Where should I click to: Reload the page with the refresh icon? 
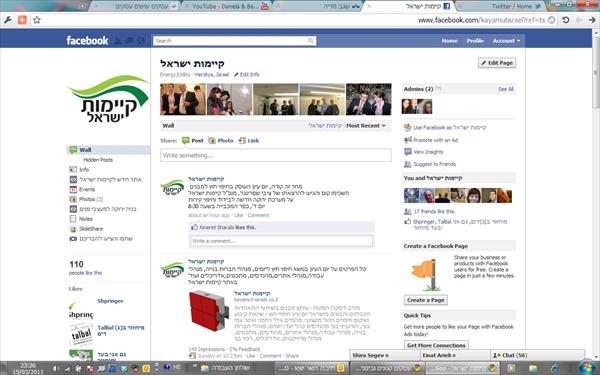[565, 20]
